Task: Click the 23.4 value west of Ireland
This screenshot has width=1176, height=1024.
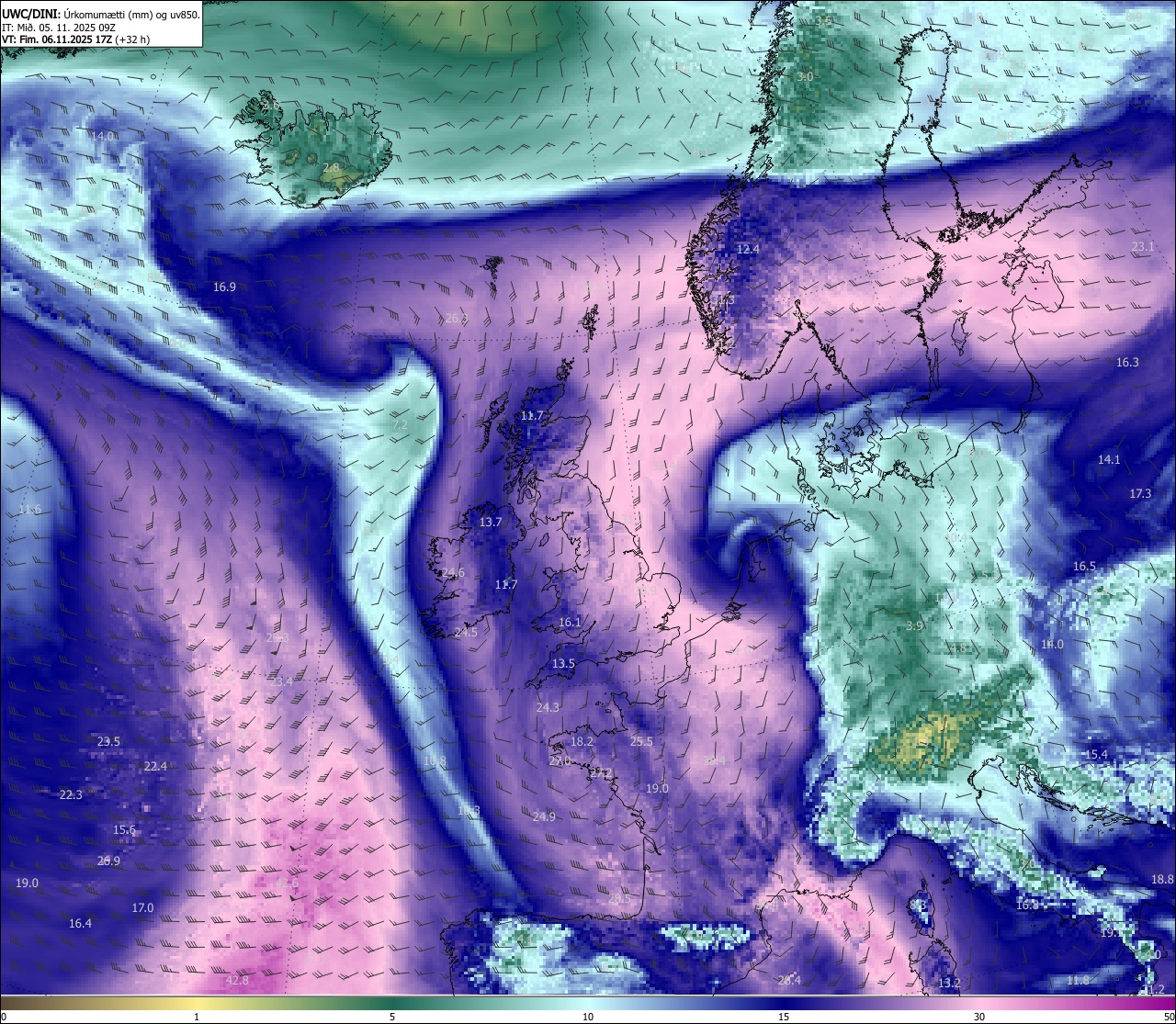Action: [x=281, y=681]
